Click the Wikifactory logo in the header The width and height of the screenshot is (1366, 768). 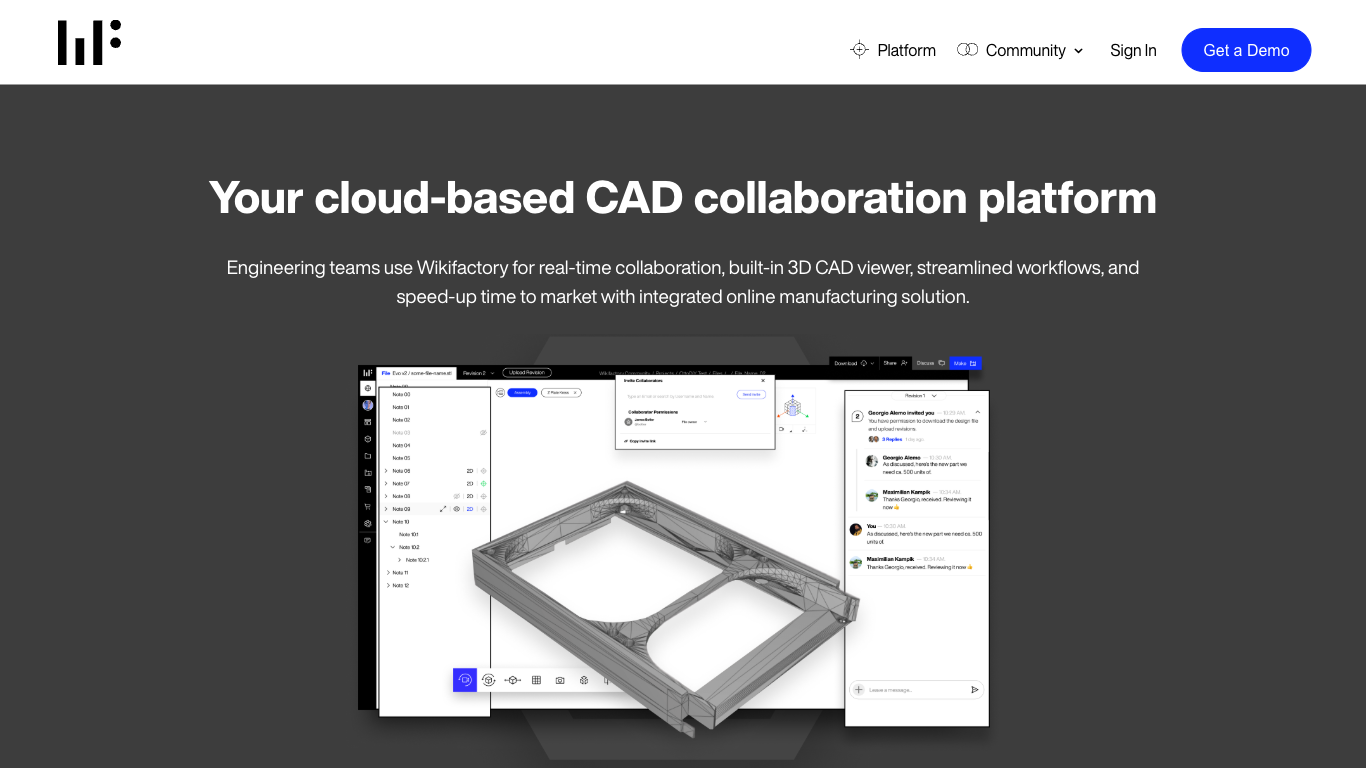click(x=89, y=43)
